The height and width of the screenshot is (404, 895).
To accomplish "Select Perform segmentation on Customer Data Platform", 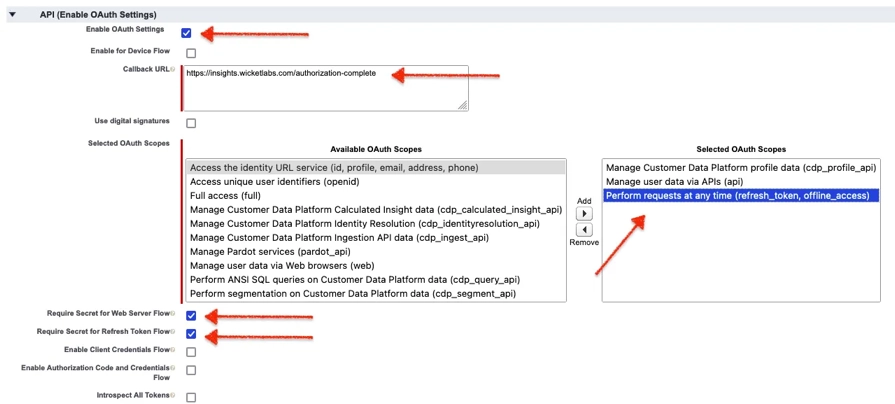I will (352, 294).
